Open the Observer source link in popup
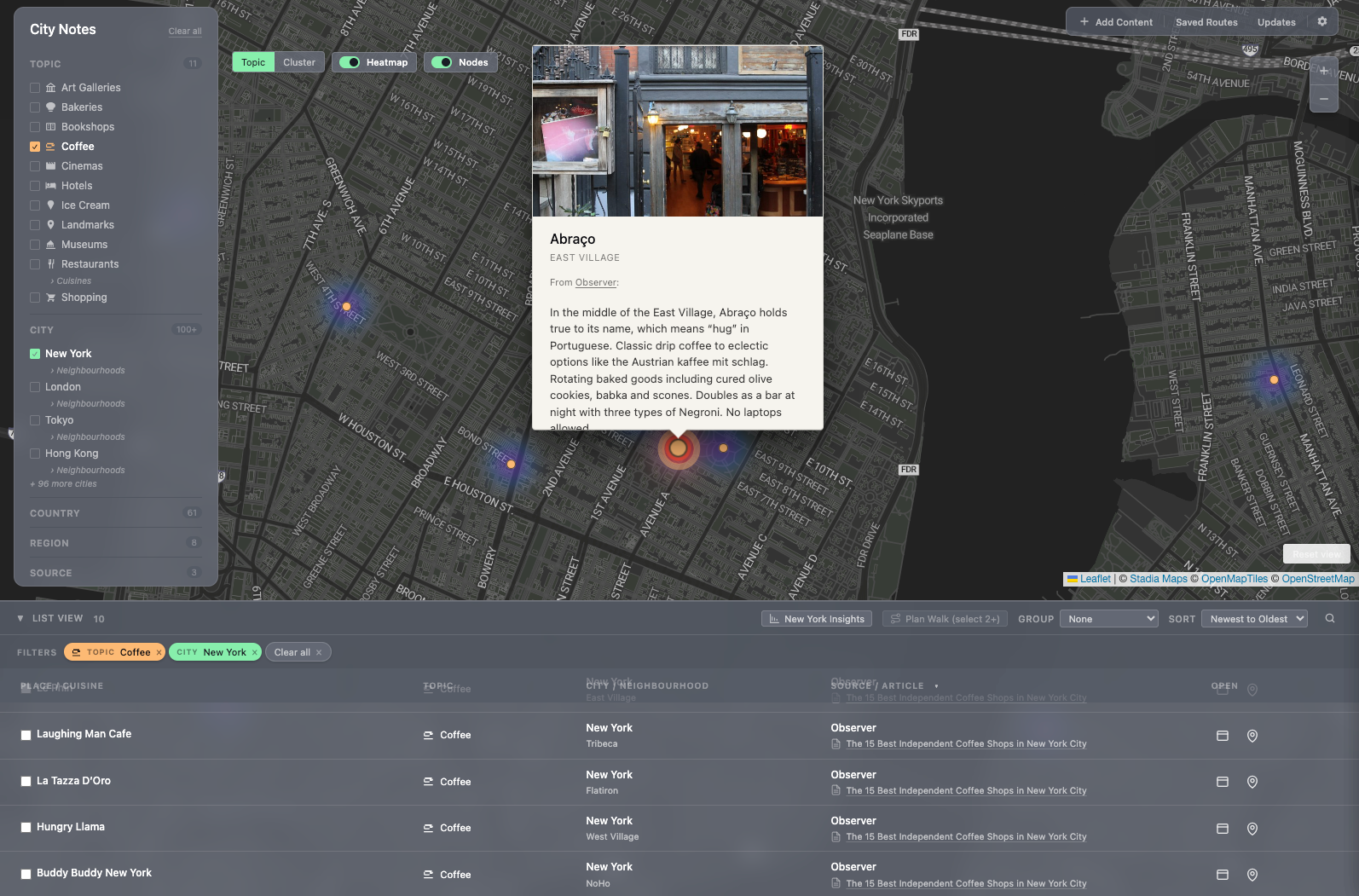Viewport: 1359px width, 896px height. point(595,283)
